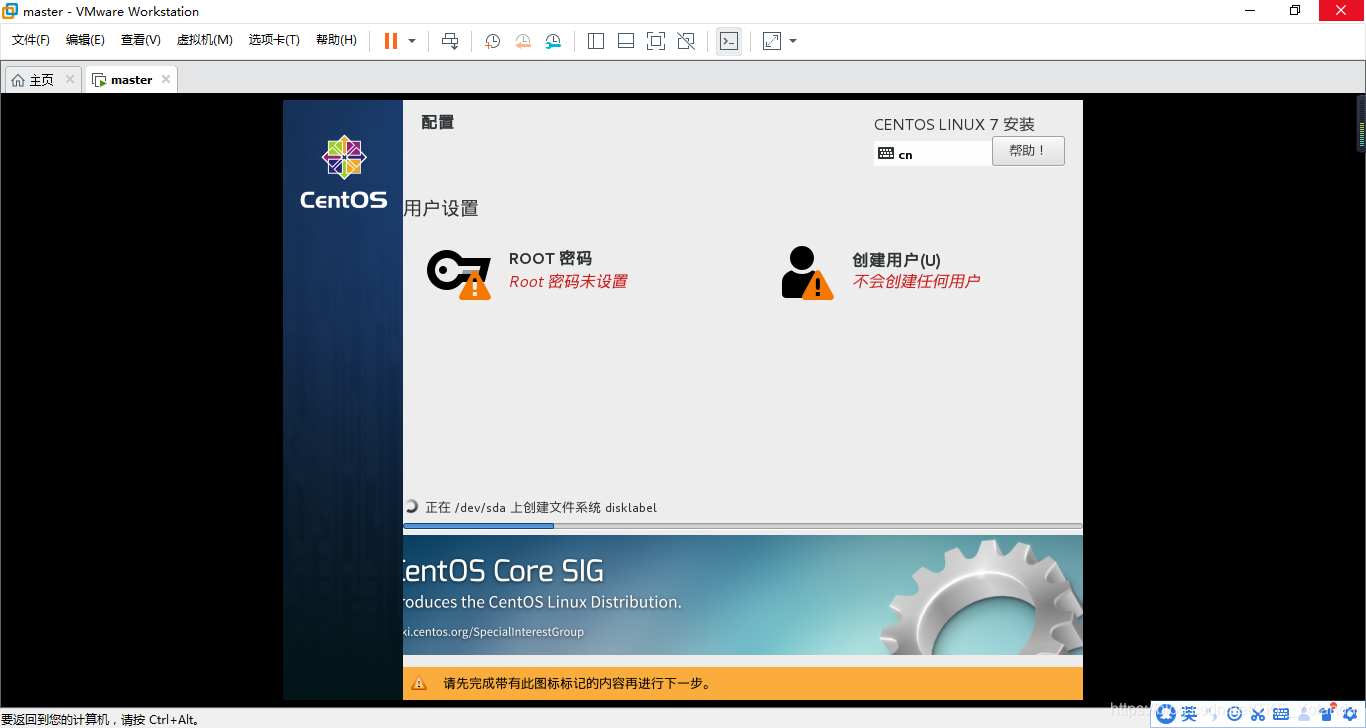1366x728 pixels.
Task: Open the 虚拟机(M) menu
Action: [x=205, y=40]
